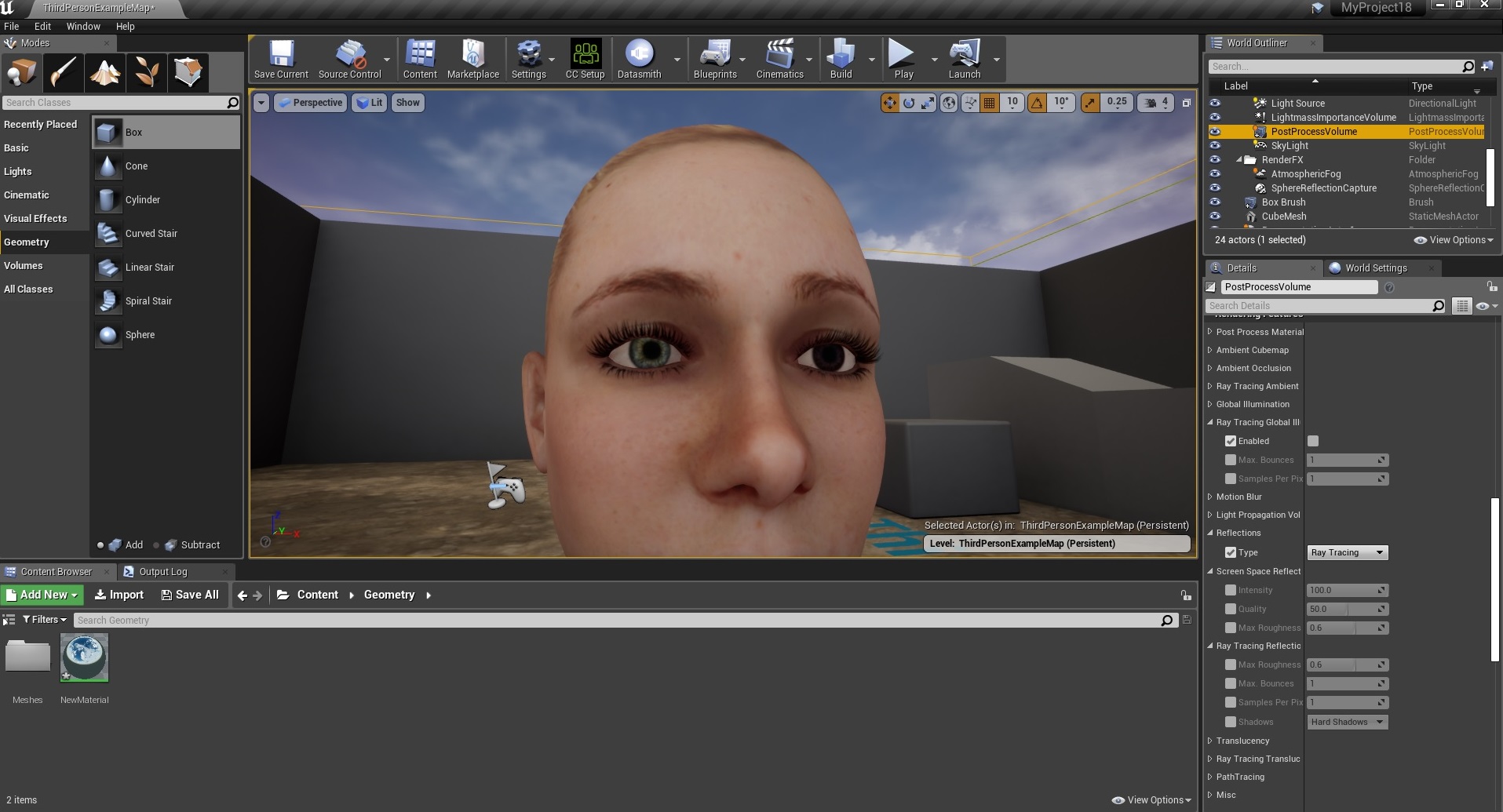Click the Add New button

[42, 595]
